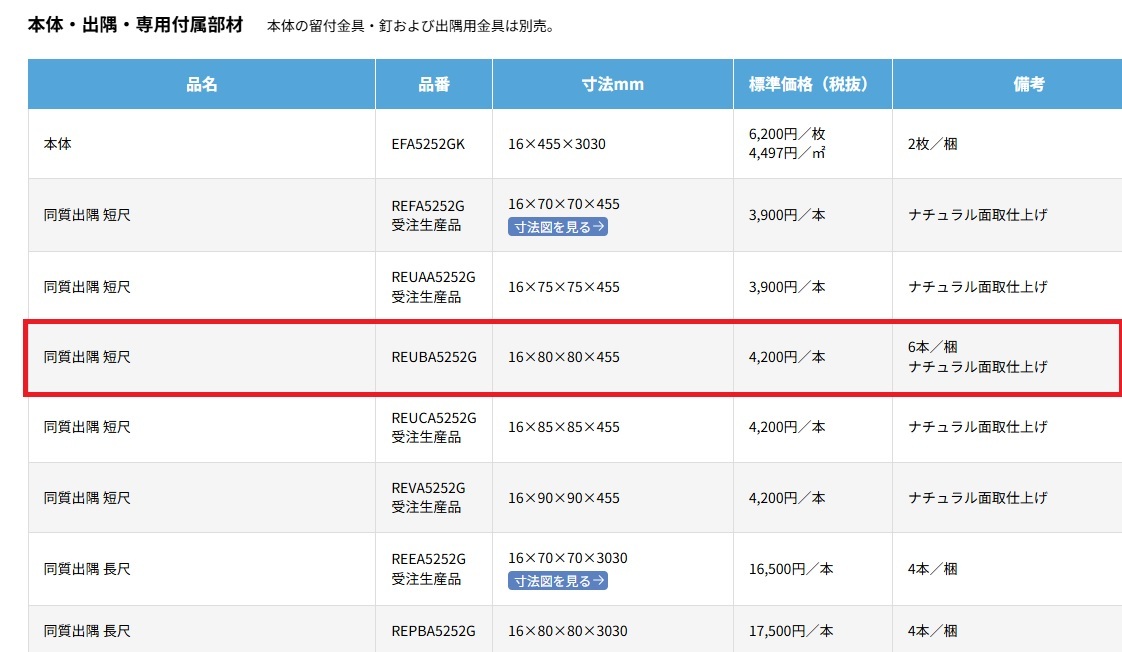
Task: Click 寸法図を見る button under 16×70×70×455
Action: click(558, 227)
